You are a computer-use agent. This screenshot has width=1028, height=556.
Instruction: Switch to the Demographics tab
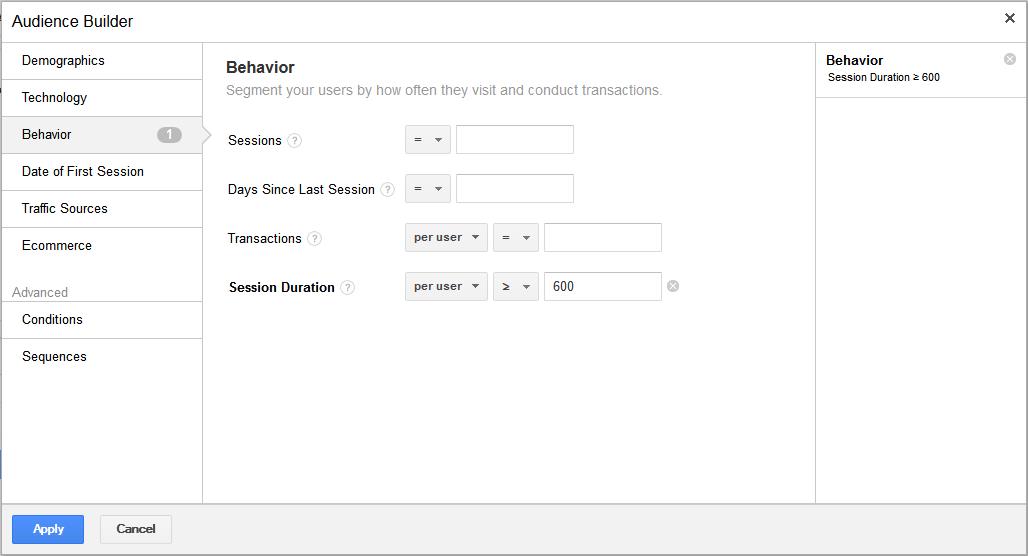coord(63,61)
